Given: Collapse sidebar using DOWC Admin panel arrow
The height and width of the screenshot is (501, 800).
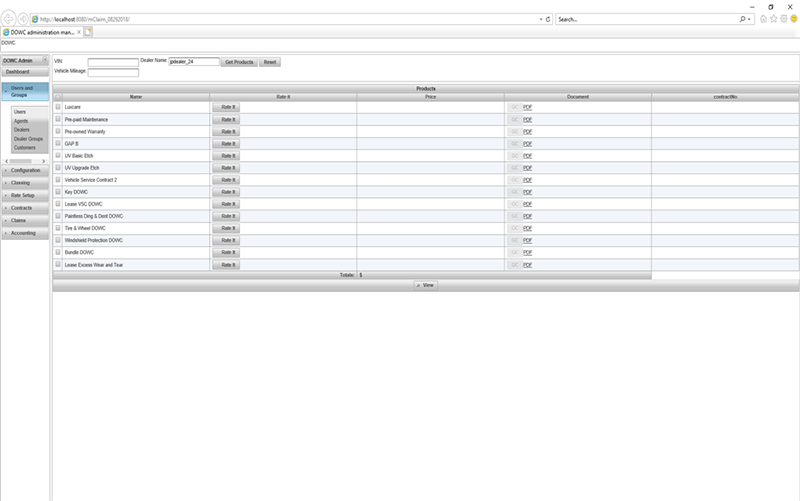Looking at the screenshot, I should (x=44, y=62).
